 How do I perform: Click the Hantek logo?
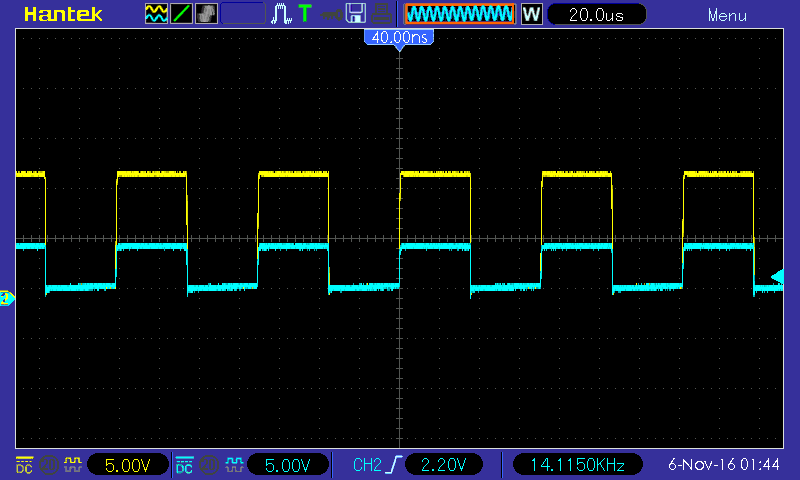63,14
